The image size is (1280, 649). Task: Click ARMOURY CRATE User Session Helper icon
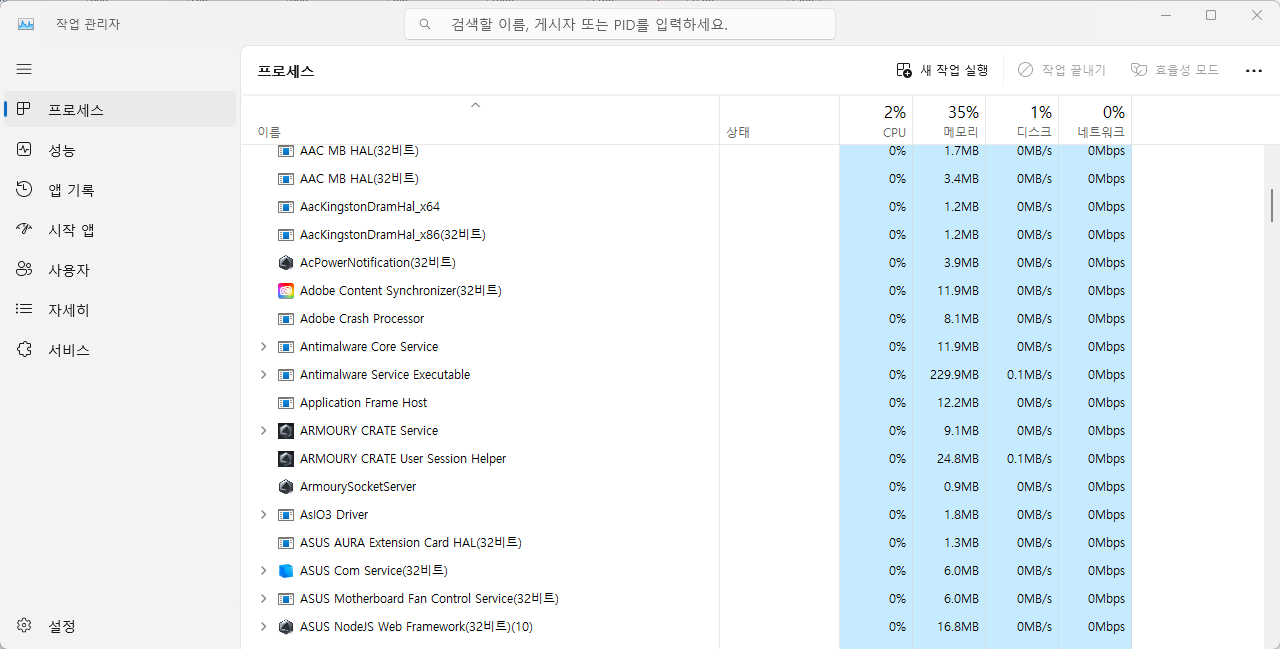click(286, 459)
